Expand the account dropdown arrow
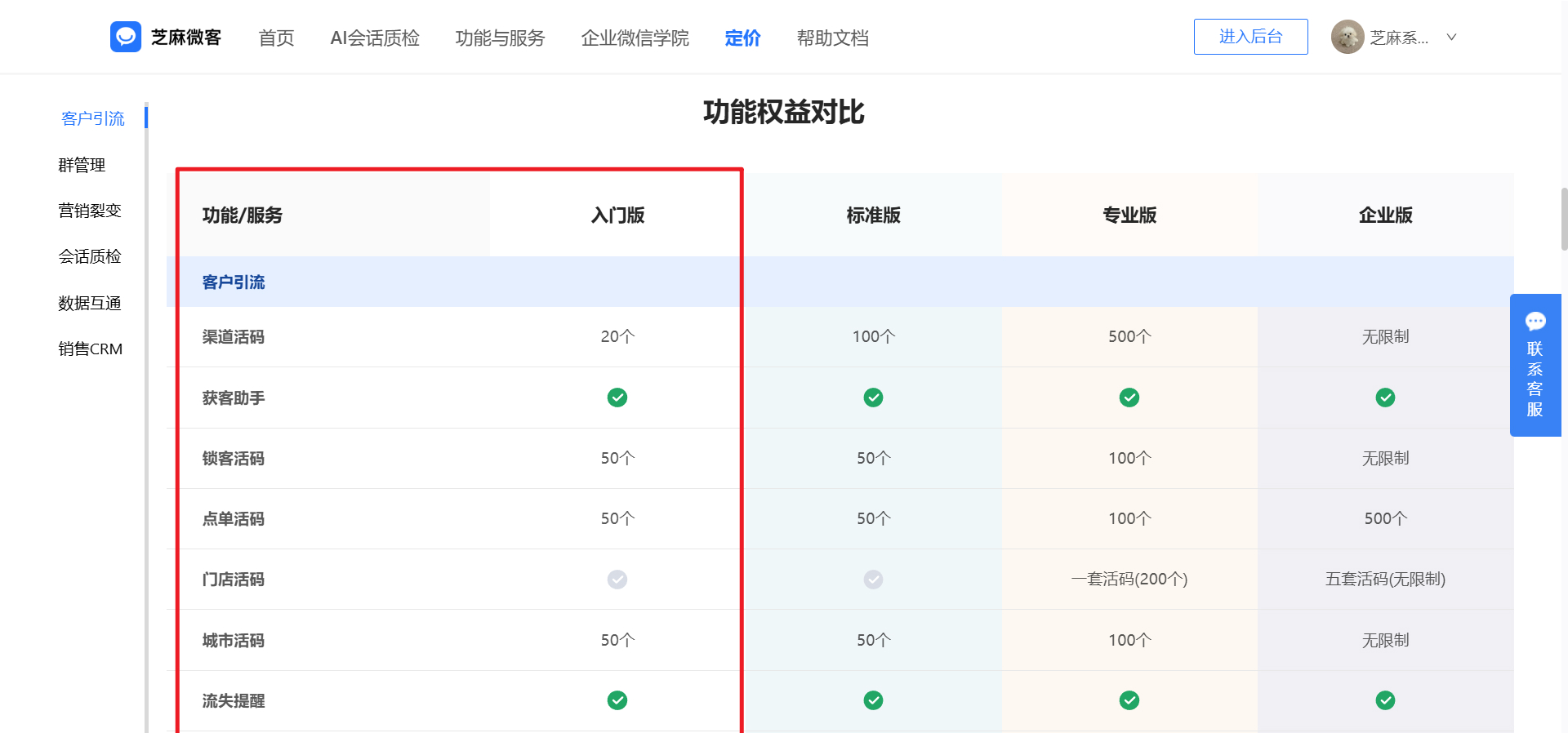Image resolution: width=1568 pixels, height=733 pixels. point(1451,38)
